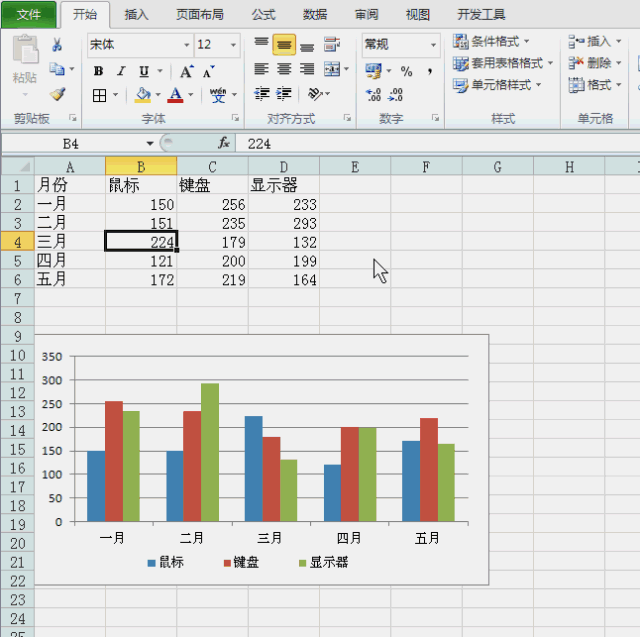The image size is (640, 637).
Task: Open the 文件 tab
Action: [x=29, y=15]
